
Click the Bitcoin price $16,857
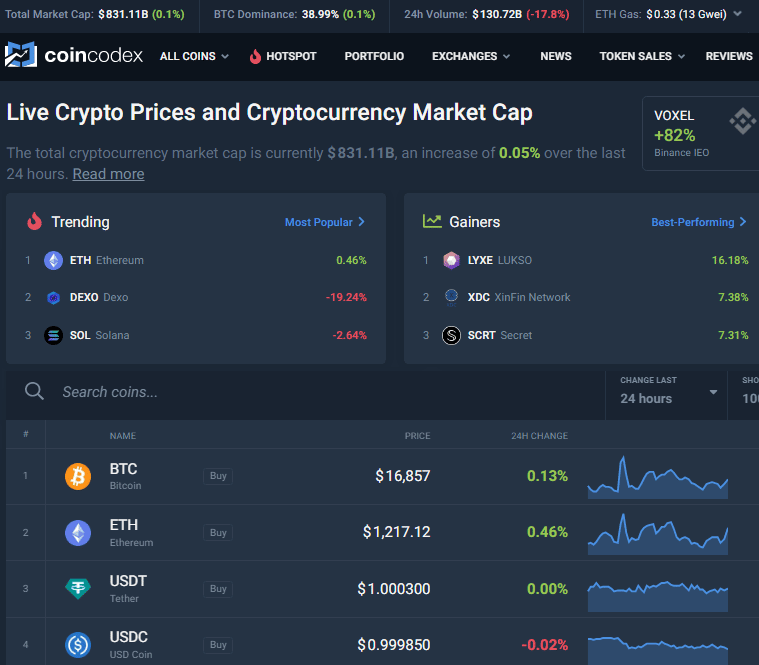coord(403,476)
